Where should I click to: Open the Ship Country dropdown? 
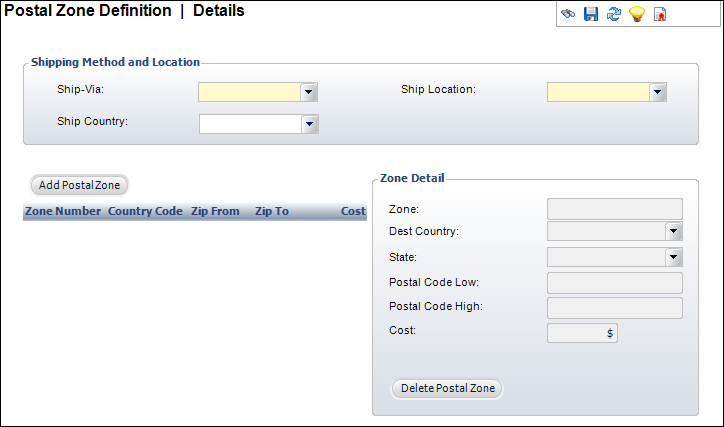pos(309,124)
